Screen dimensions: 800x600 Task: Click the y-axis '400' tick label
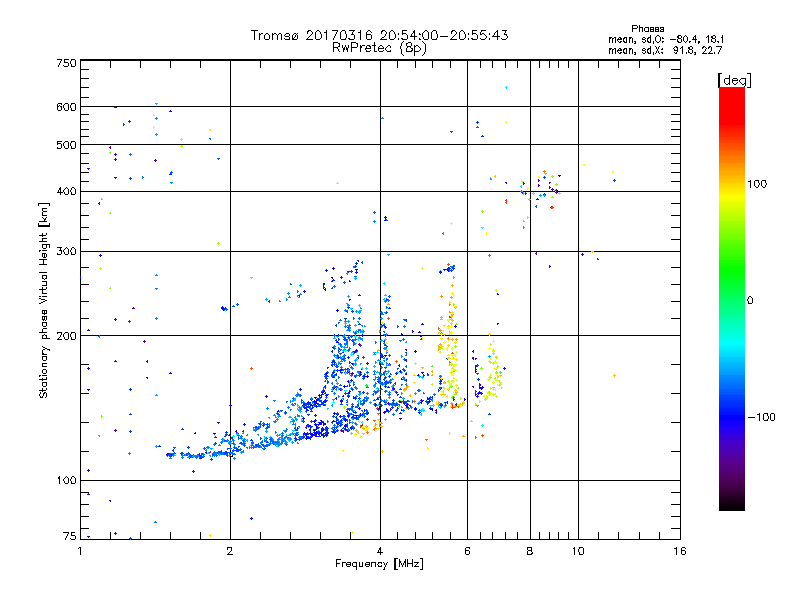[67, 192]
